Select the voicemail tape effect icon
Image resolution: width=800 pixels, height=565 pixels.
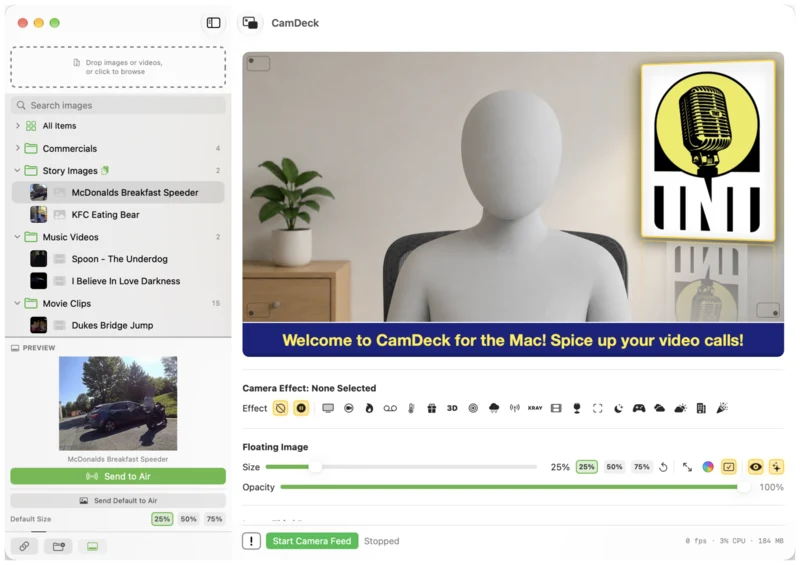pos(390,408)
